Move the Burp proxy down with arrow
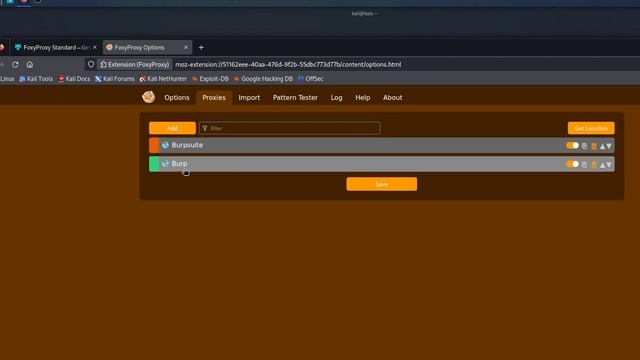Viewport: 640px width, 360px height. click(609, 165)
